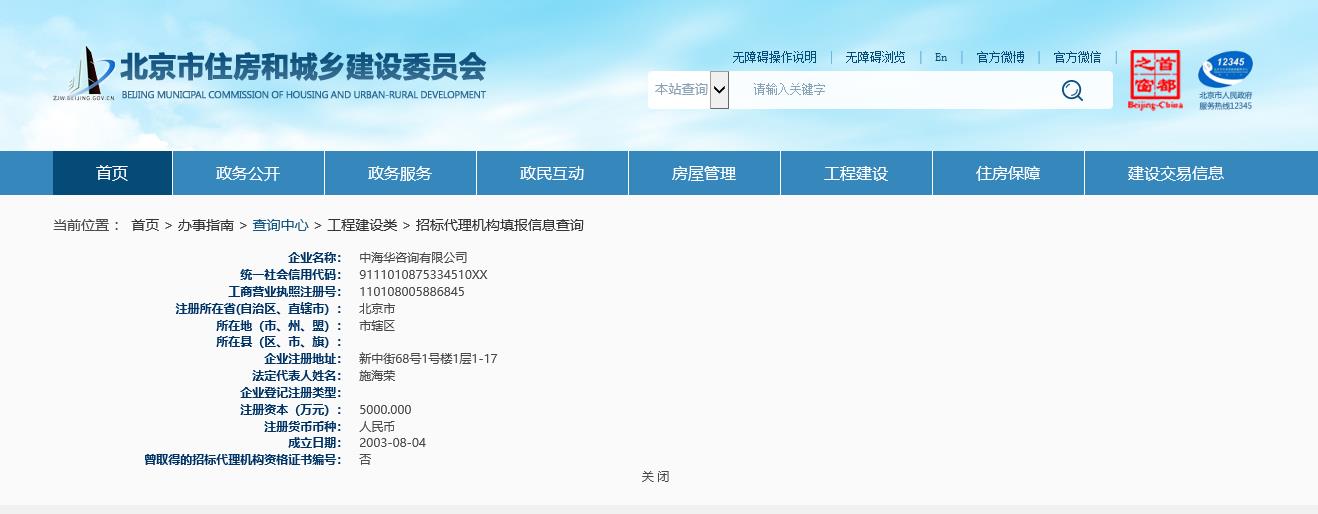Navigate to the 工程建设 section
1318x514 pixels.
click(856, 173)
